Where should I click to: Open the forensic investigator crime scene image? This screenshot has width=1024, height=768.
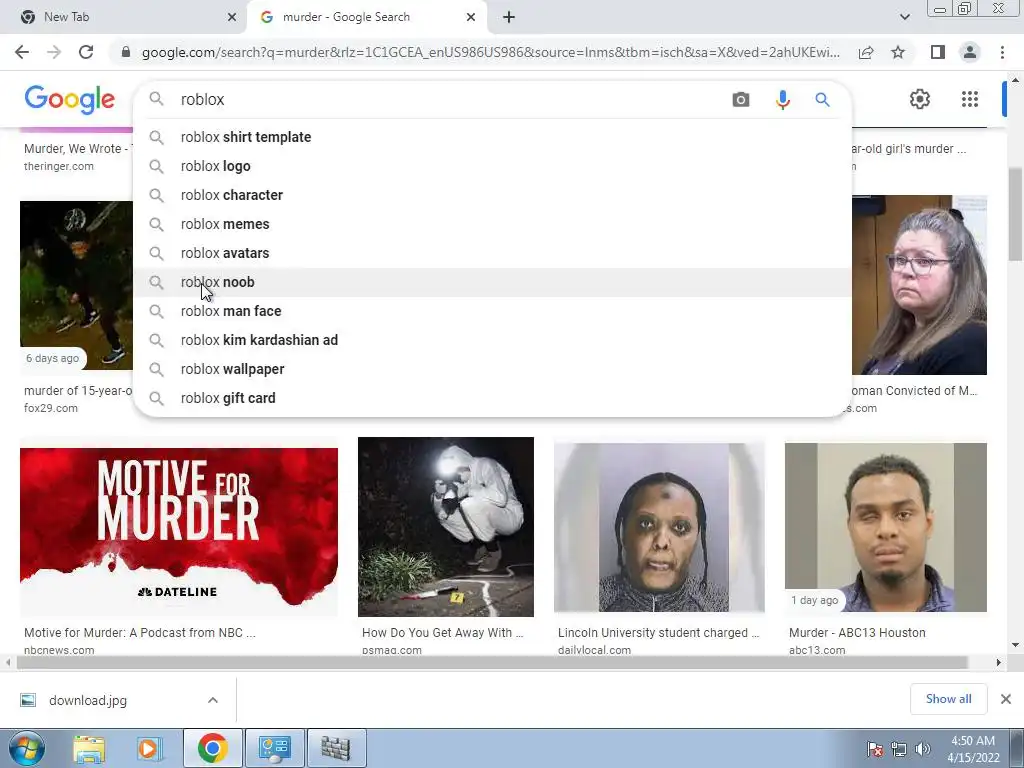[445, 526]
